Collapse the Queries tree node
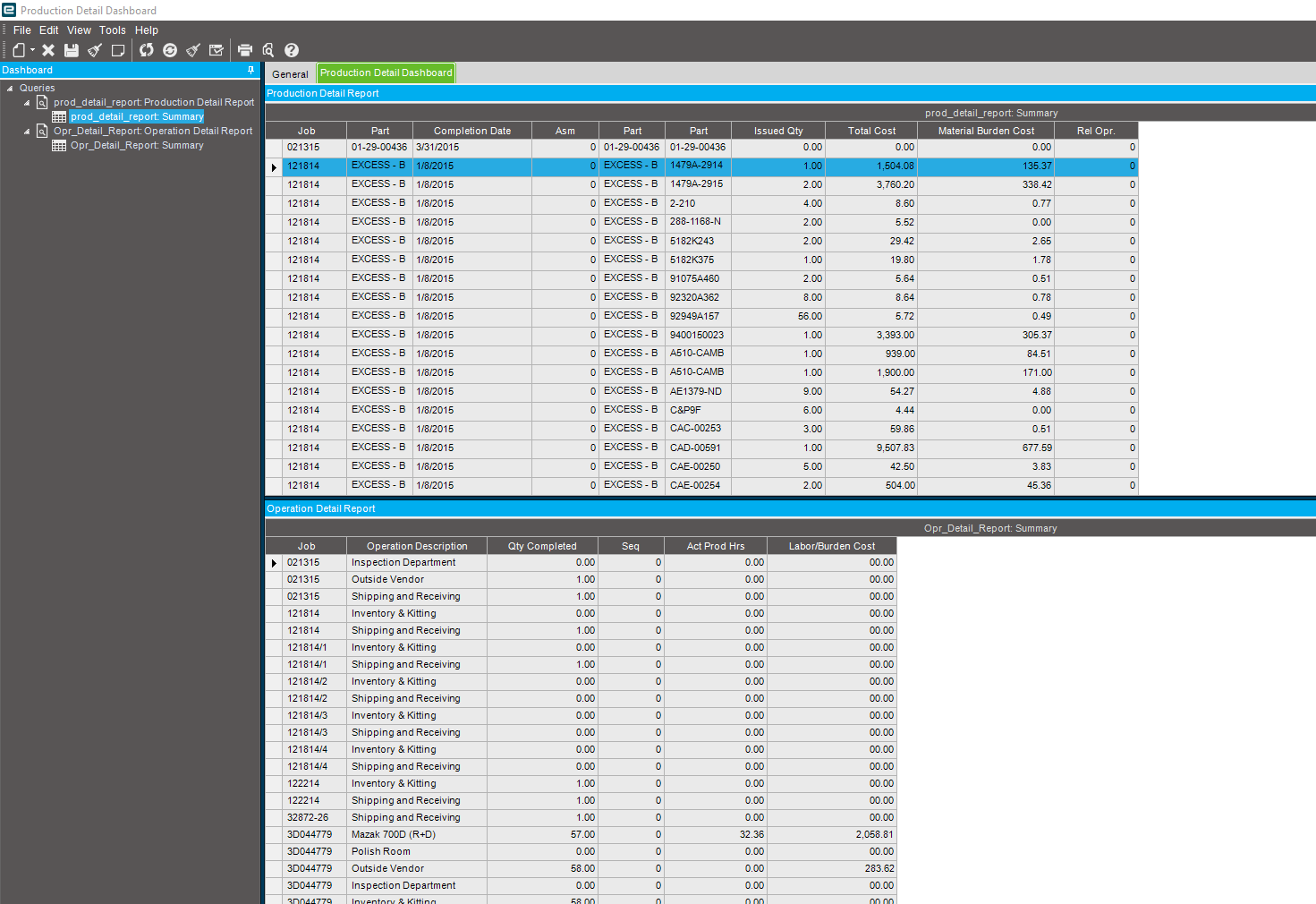The image size is (1316, 904). pos(10,89)
